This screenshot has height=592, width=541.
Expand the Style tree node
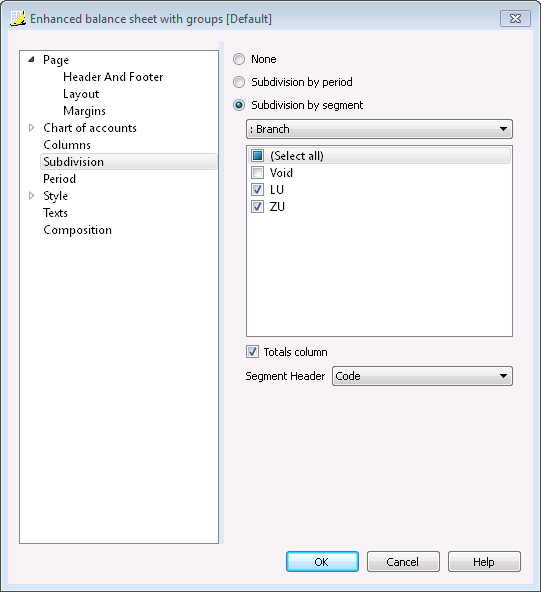[32, 196]
